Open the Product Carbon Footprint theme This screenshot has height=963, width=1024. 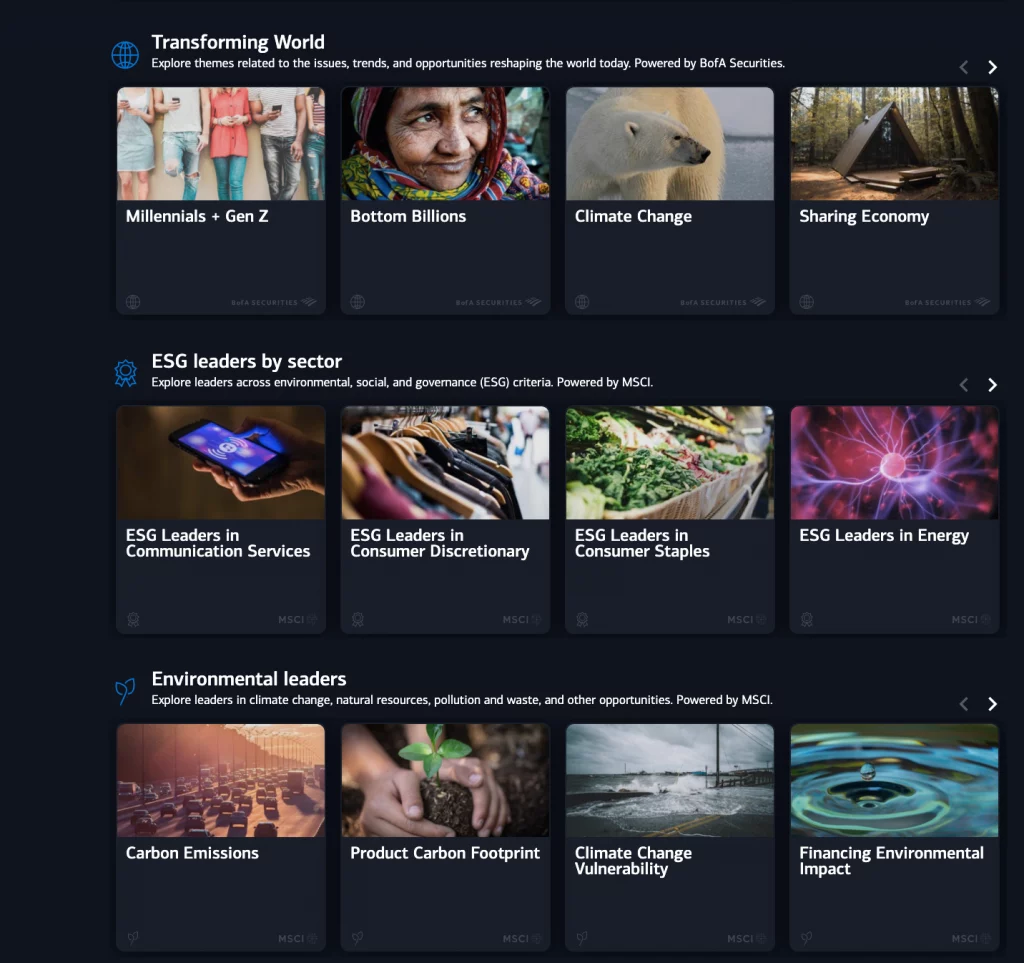[445, 853]
